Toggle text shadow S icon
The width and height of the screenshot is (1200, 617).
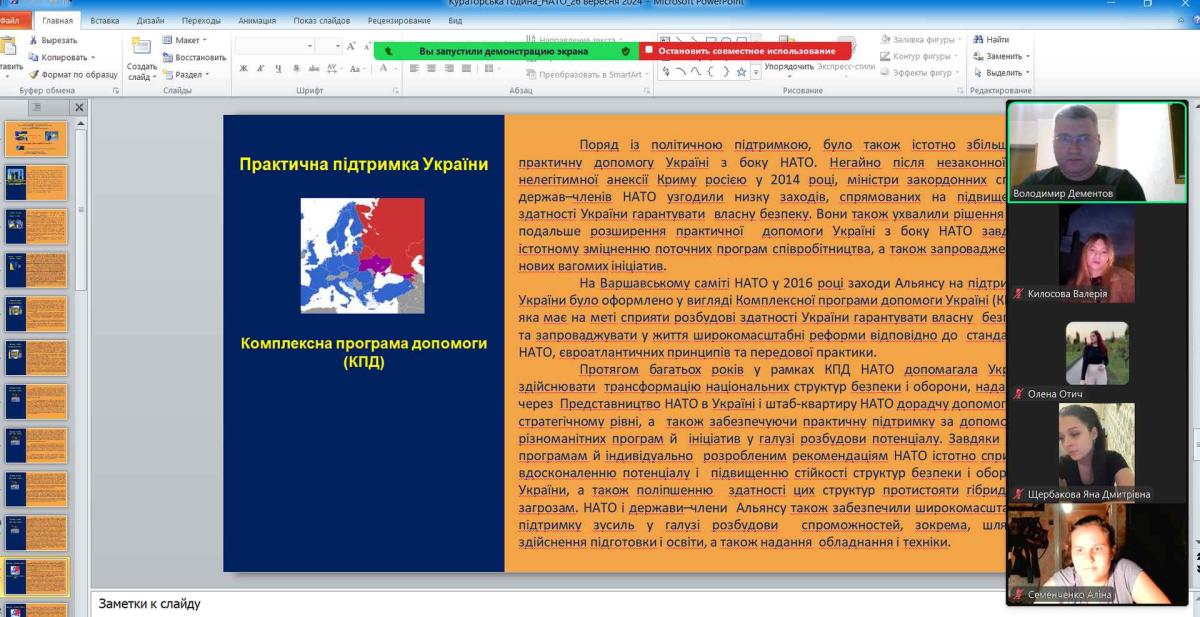tap(294, 69)
